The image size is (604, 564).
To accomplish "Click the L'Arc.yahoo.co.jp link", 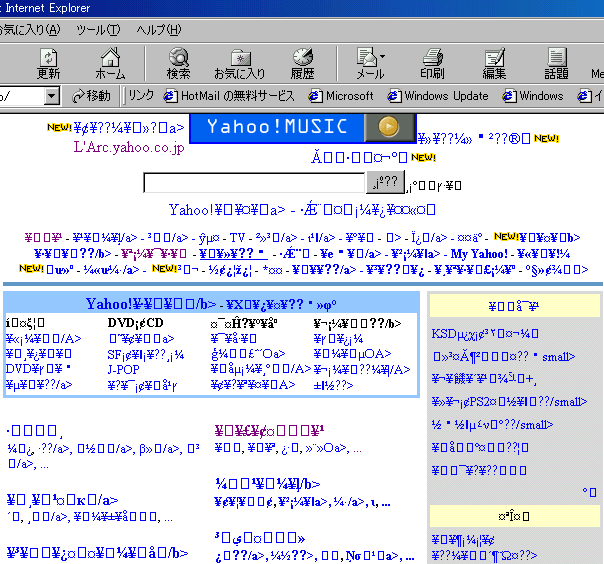I will coord(129,148).
